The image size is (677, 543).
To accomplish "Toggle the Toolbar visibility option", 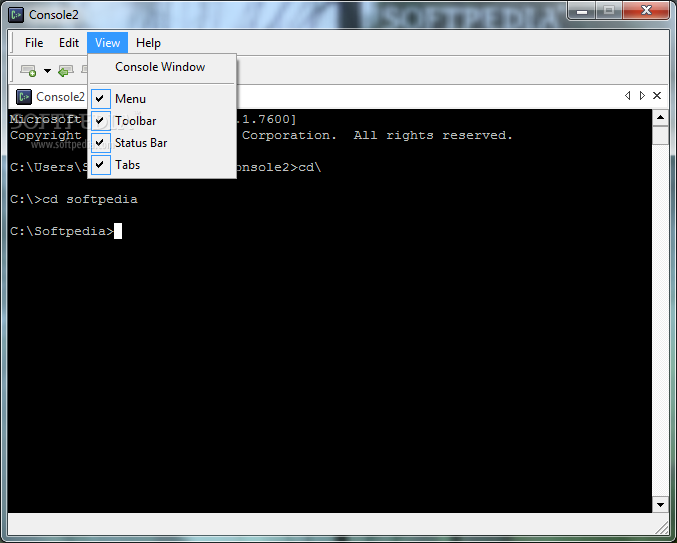I will 162,120.
